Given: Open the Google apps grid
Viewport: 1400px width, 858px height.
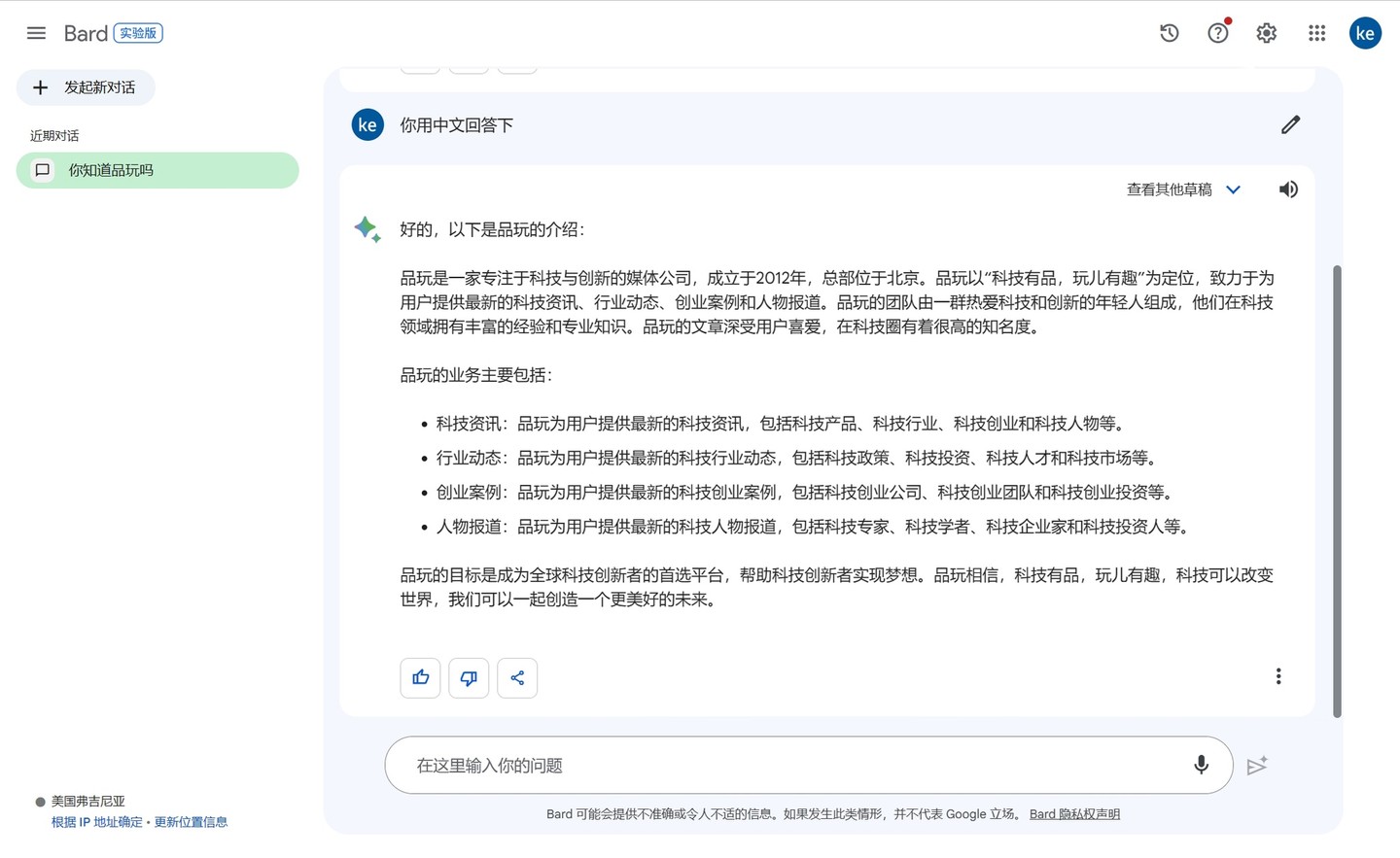Looking at the screenshot, I should click(1316, 33).
